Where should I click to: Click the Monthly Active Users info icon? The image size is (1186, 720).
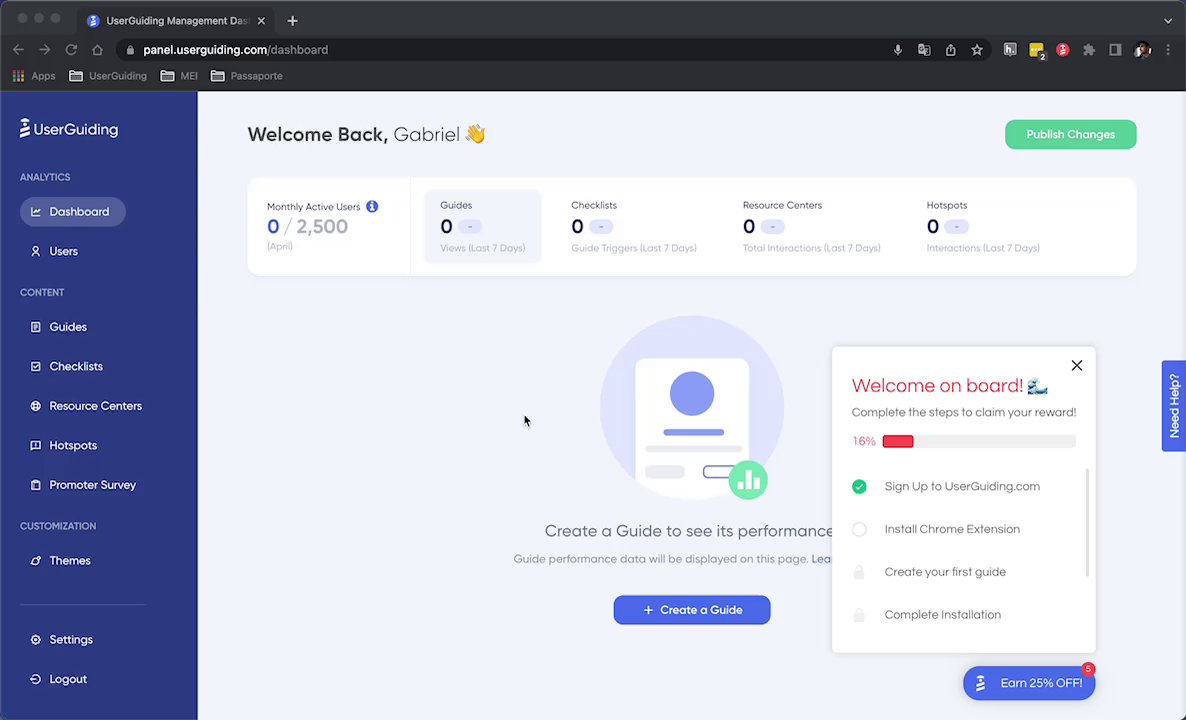pos(372,206)
